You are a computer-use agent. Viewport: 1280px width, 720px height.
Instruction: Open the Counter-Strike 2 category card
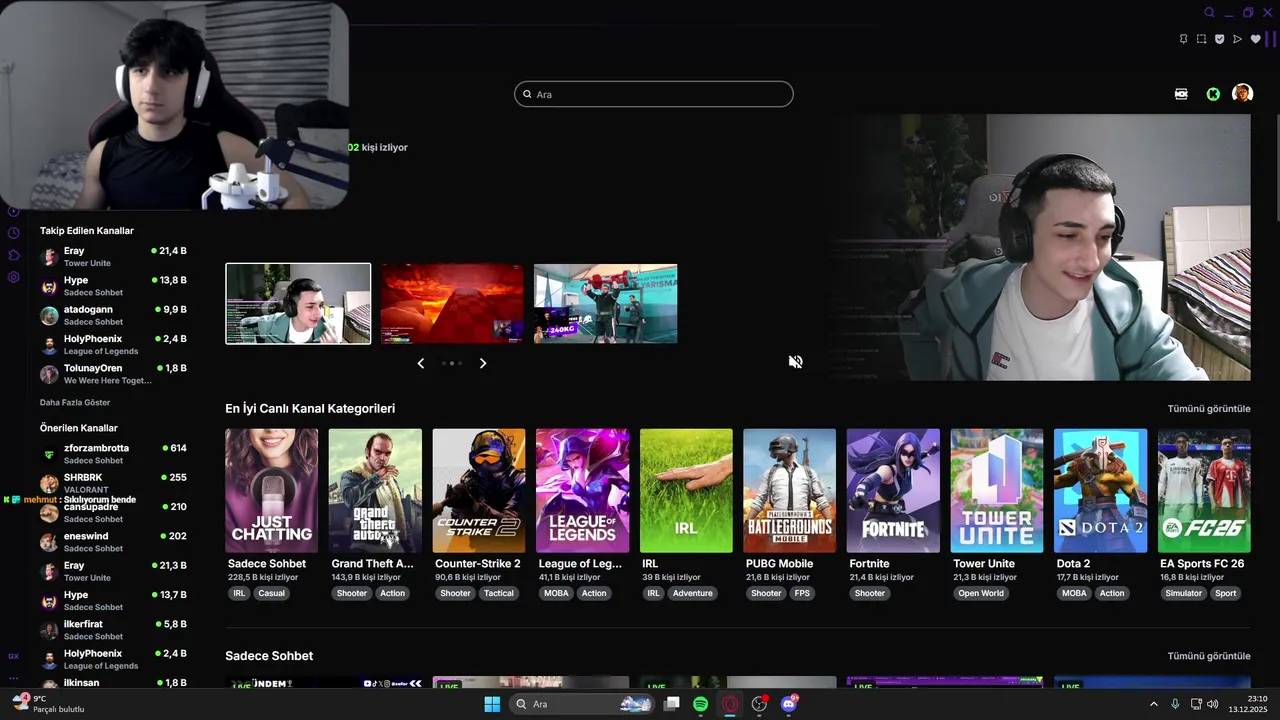pos(479,491)
